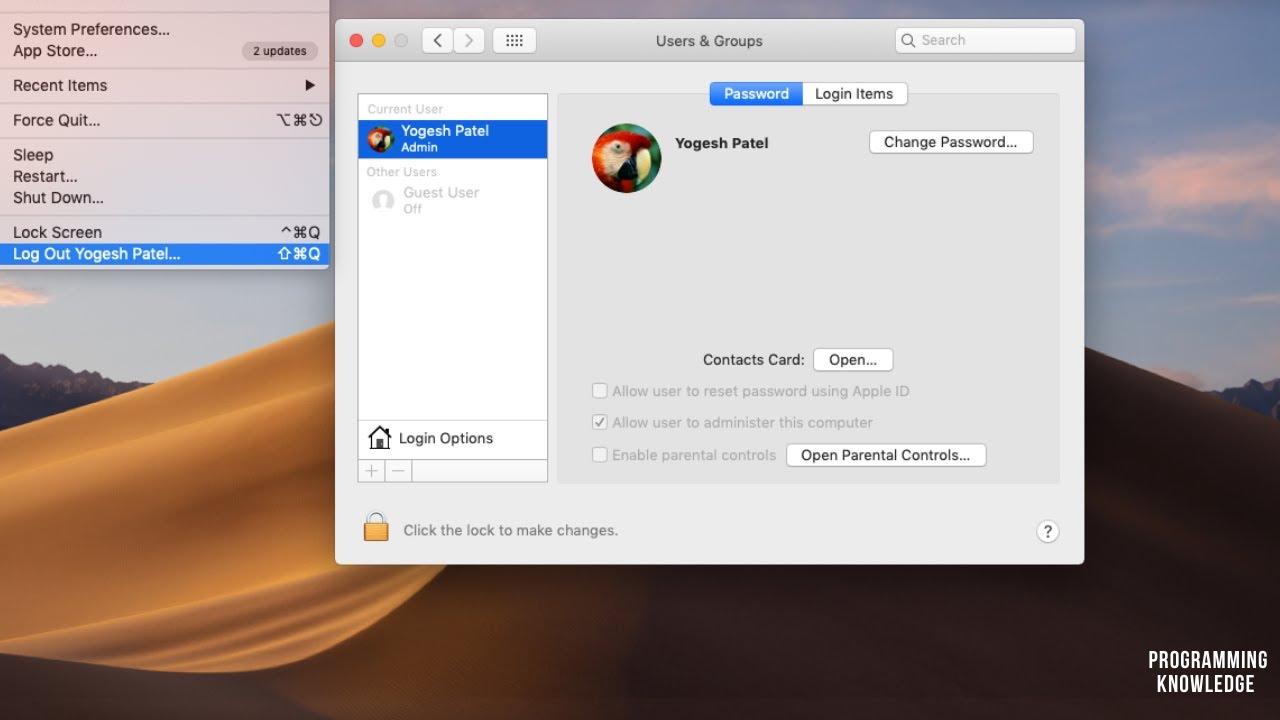Go forward with the right chevron button

coord(469,40)
